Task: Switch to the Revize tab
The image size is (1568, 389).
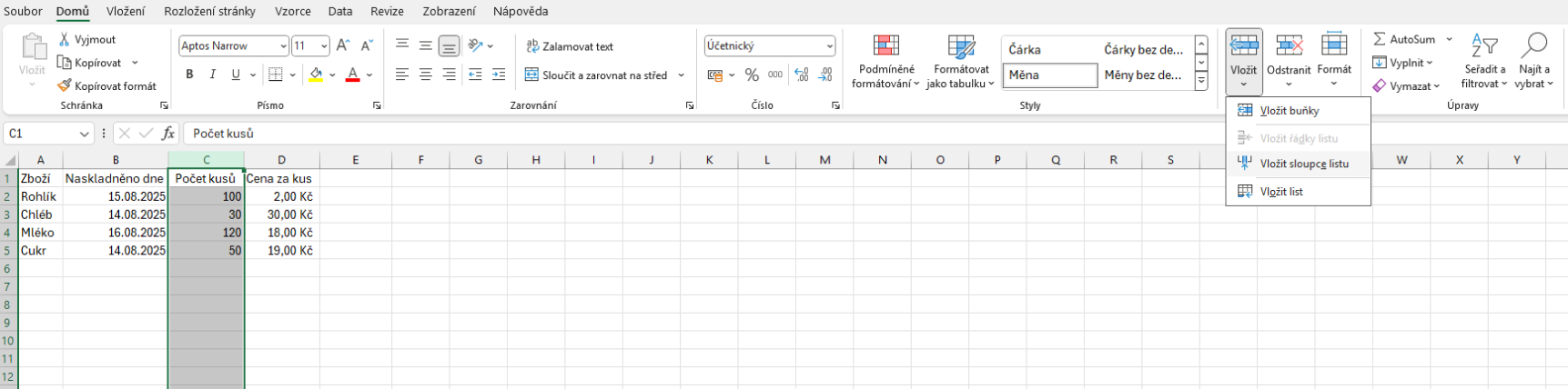Action: pyautogui.click(x=388, y=12)
